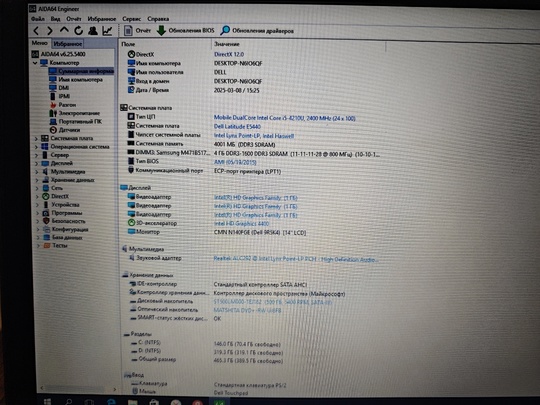This screenshot has height=405, width=540.
Task: Select Электропитание tree item
Action: coord(75,113)
